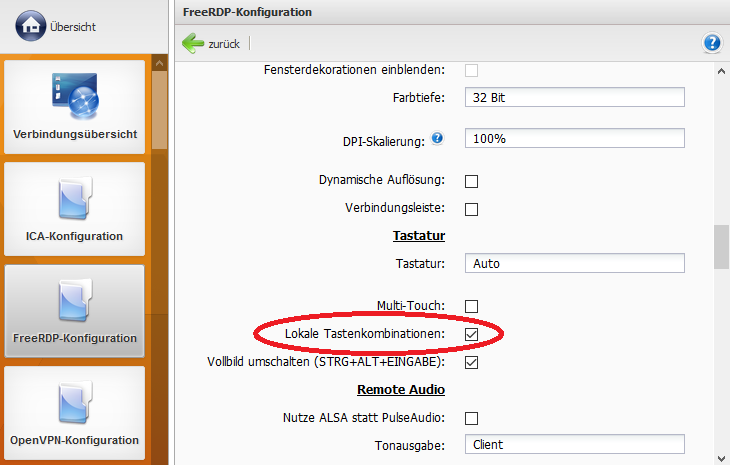Check Nutze ALSA statt PulseAudio
The width and height of the screenshot is (730, 465).
tap(472, 418)
